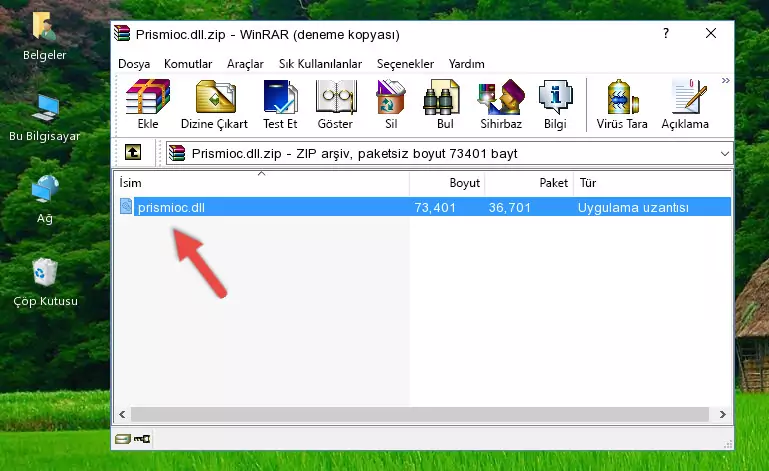The height and width of the screenshot is (471, 769).
Task: Open the Seçenekler menu
Action: (405, 64)
